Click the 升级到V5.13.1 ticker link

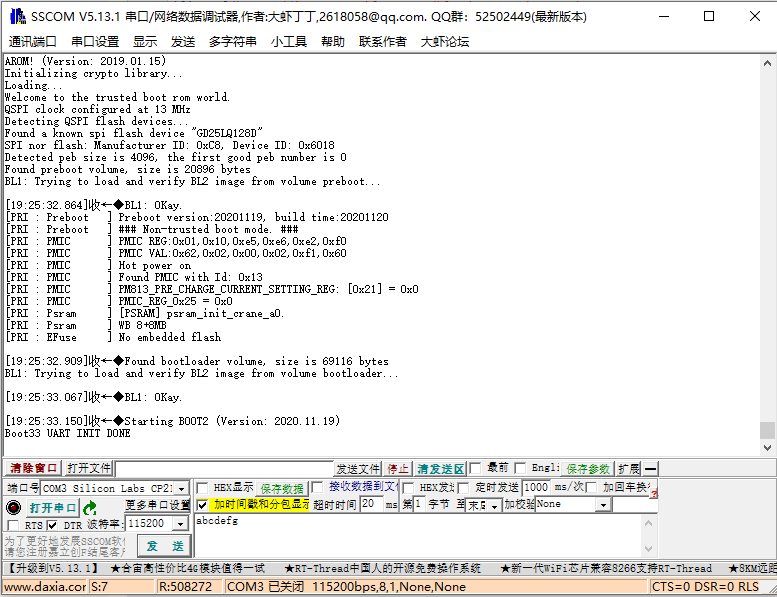pyautogui.click(x=53, y=568)
